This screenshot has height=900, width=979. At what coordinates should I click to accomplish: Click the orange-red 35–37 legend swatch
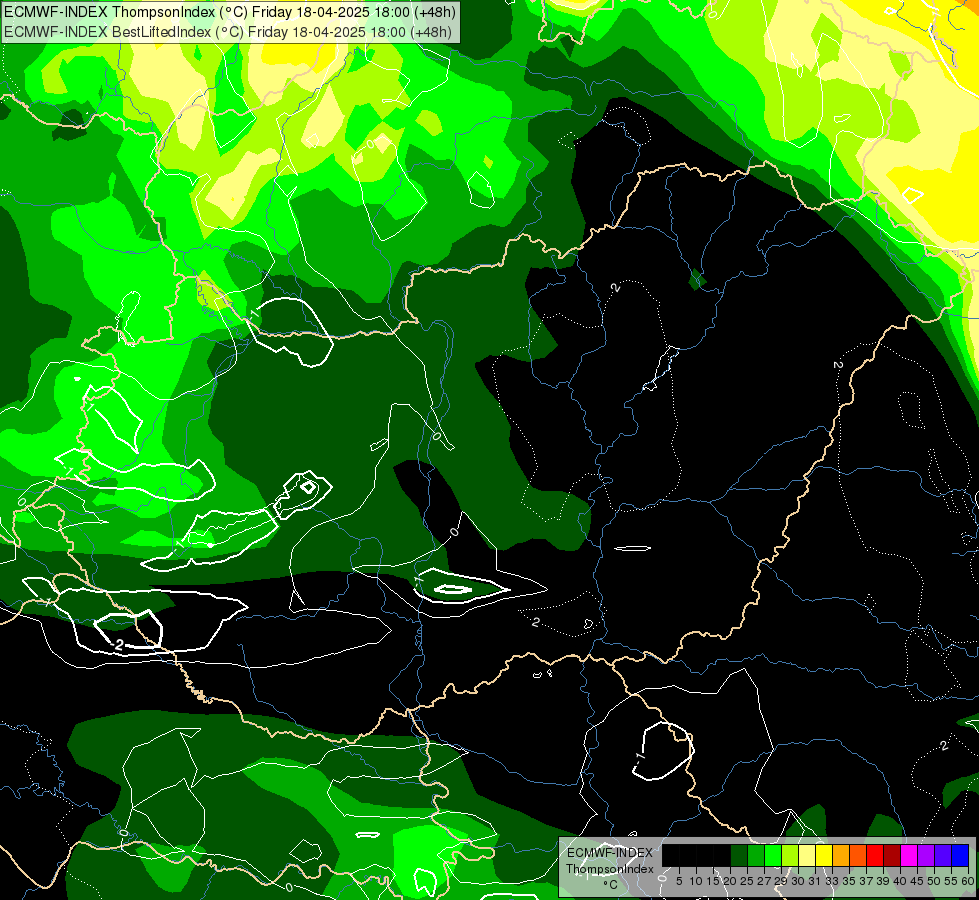858,855
